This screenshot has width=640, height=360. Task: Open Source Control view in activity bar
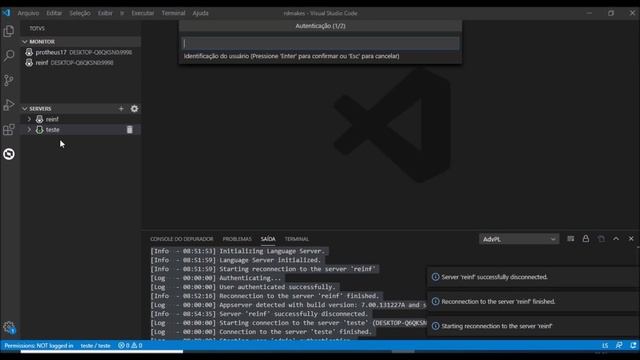(x=9, y=80)
